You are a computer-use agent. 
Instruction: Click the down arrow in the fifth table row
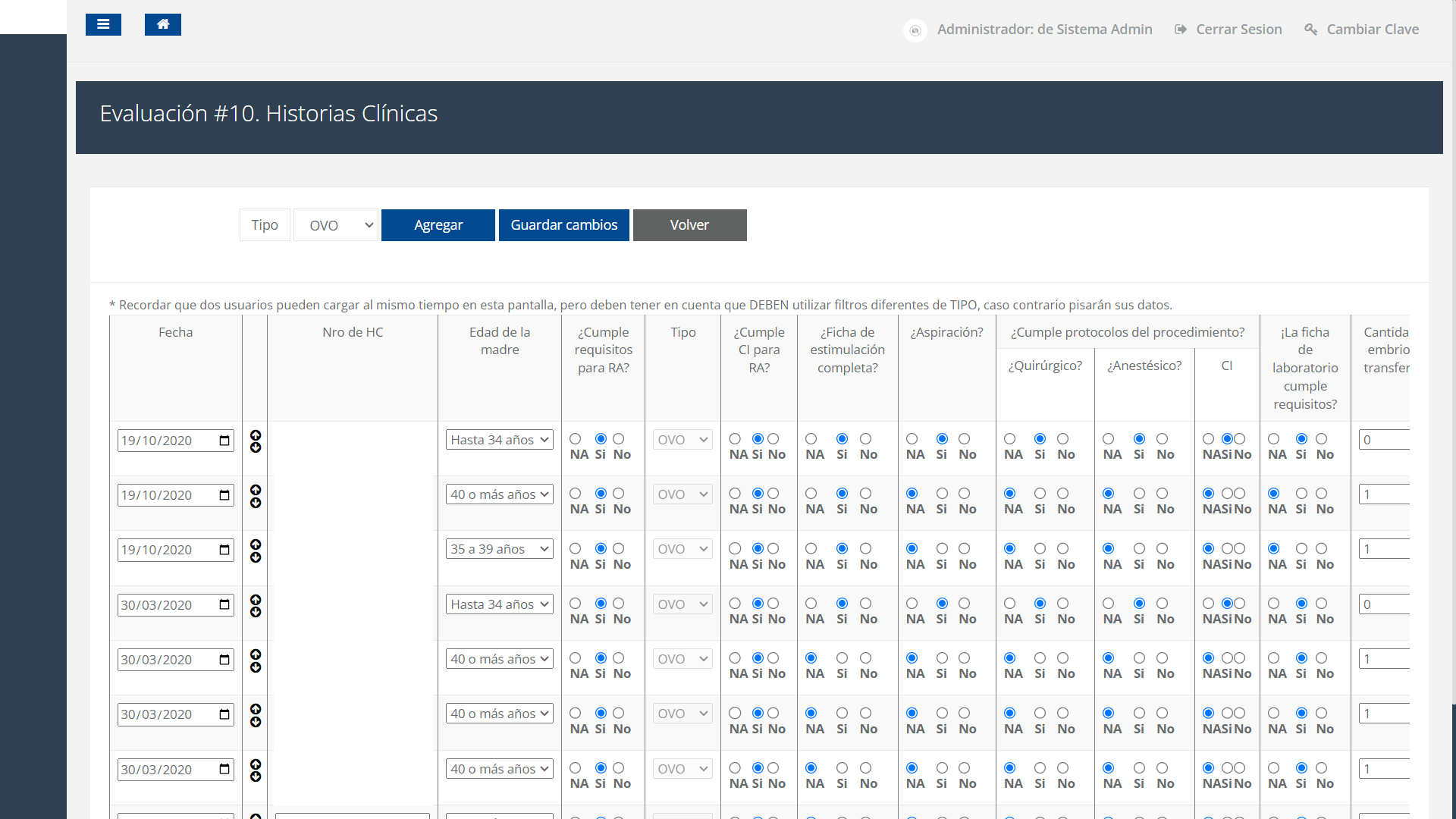(256, 667)
